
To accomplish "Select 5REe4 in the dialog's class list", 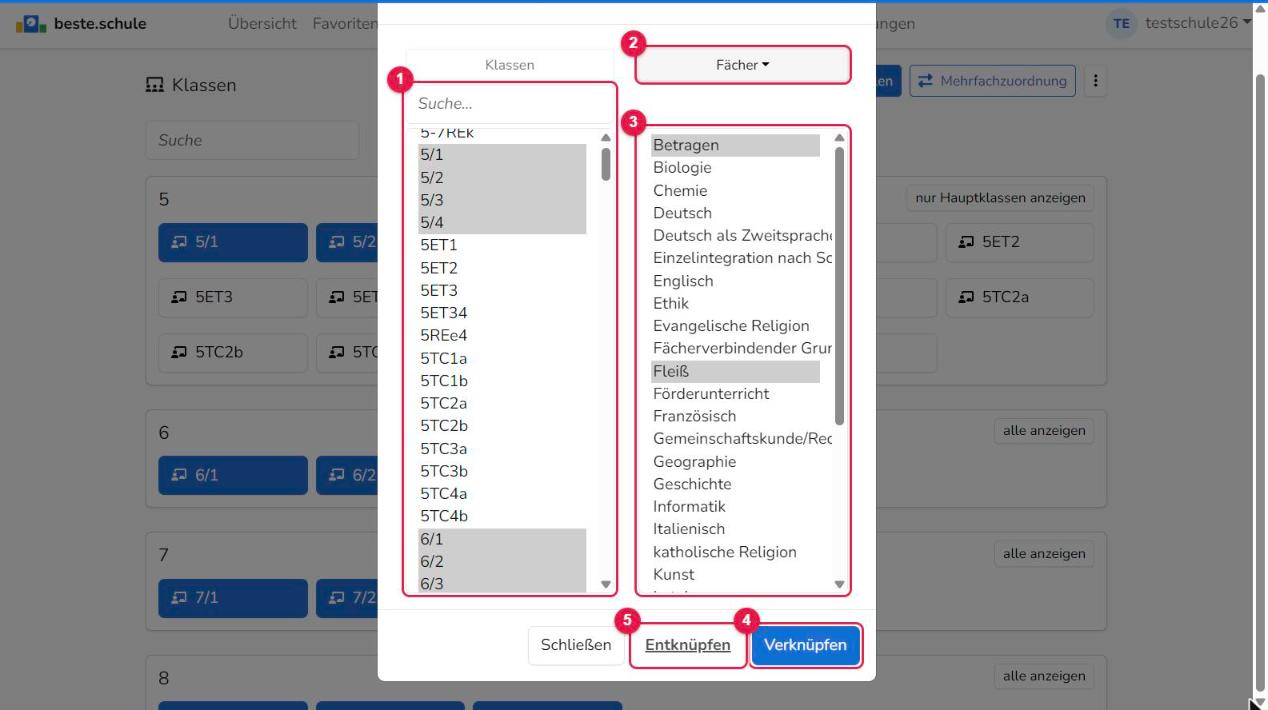I will coord(502,336).
